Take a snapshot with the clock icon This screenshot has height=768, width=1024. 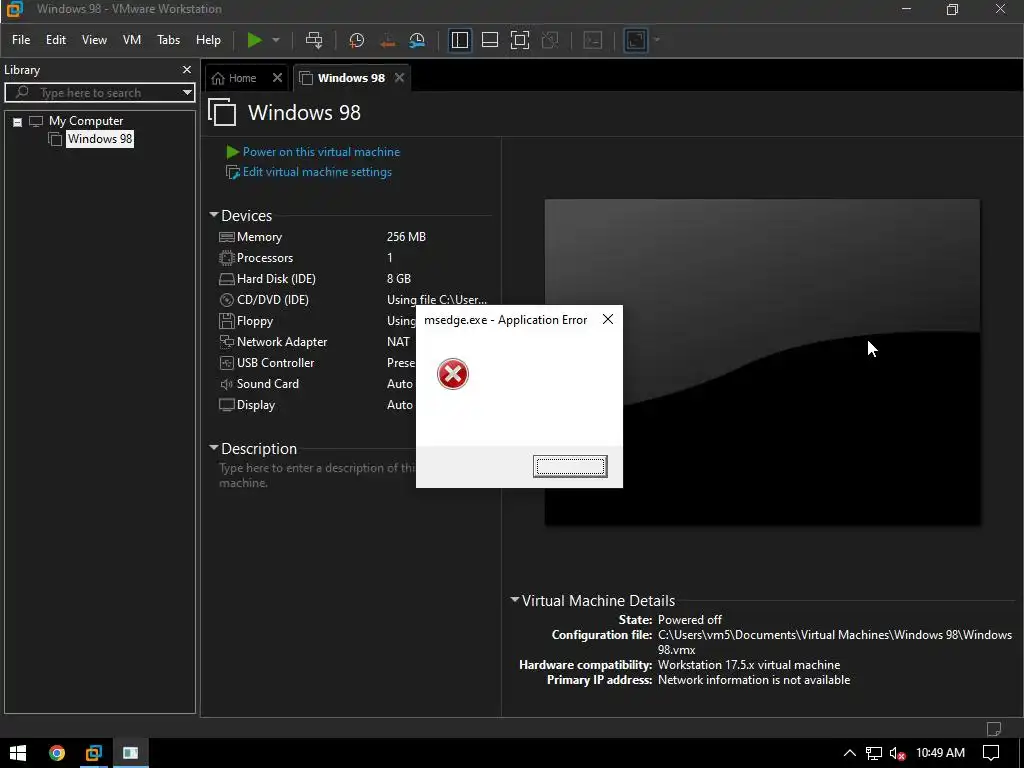[357, 40]
